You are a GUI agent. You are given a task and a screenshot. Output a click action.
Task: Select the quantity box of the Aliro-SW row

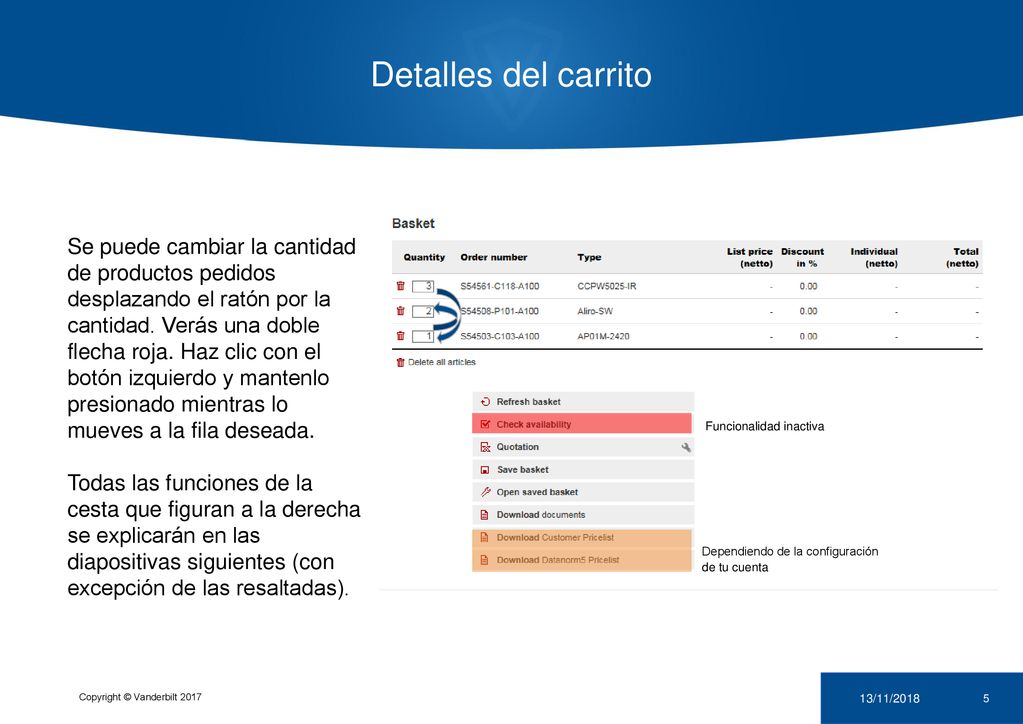tap(423, 311)
